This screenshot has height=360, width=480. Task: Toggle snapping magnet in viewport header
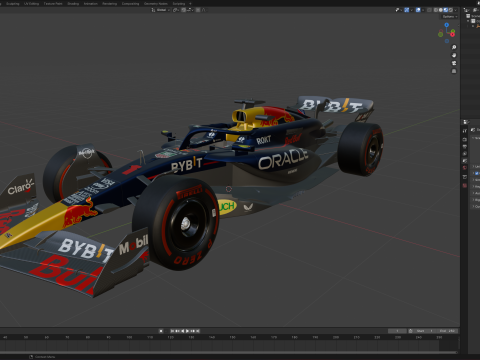tap(183, 10)
